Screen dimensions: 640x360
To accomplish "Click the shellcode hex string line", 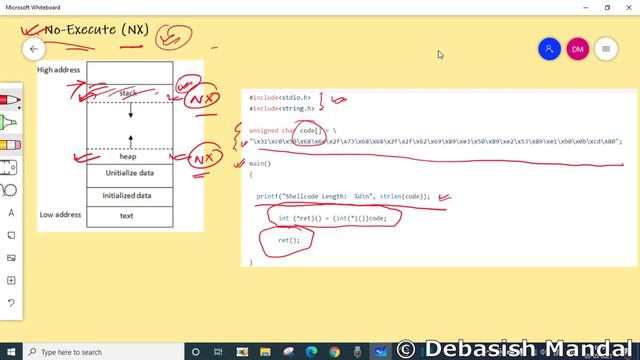I will click(436, 142).
